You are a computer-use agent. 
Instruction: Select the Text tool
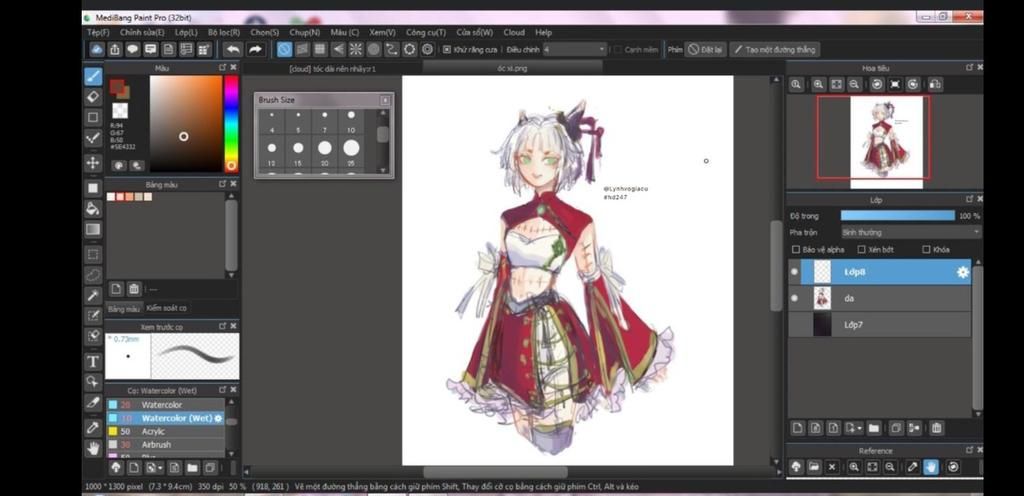pos(93,362)
